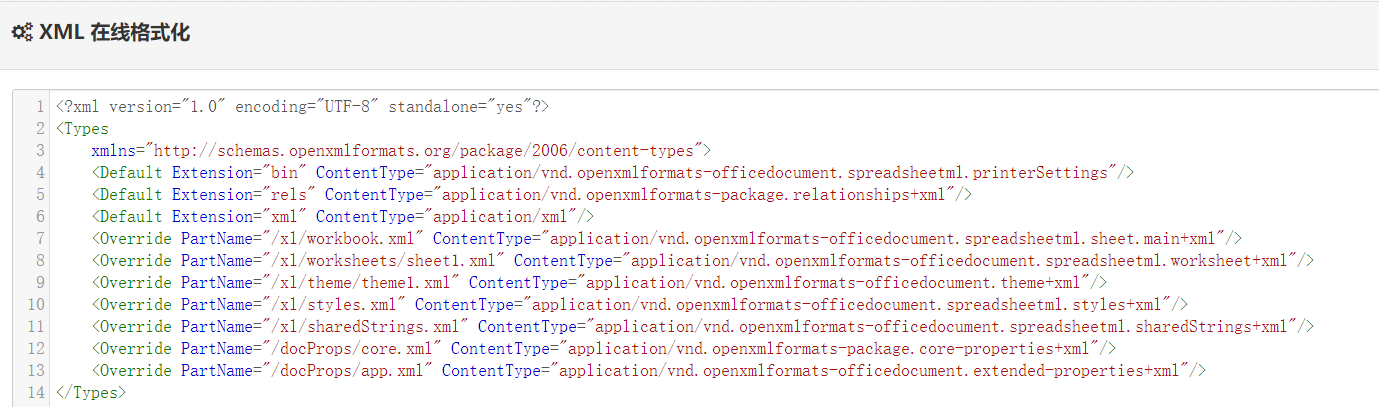This screenshot has width=1379, height=407.
Task: Click the /xl/workbook.xml PartName value
Action: pos(352,239)
